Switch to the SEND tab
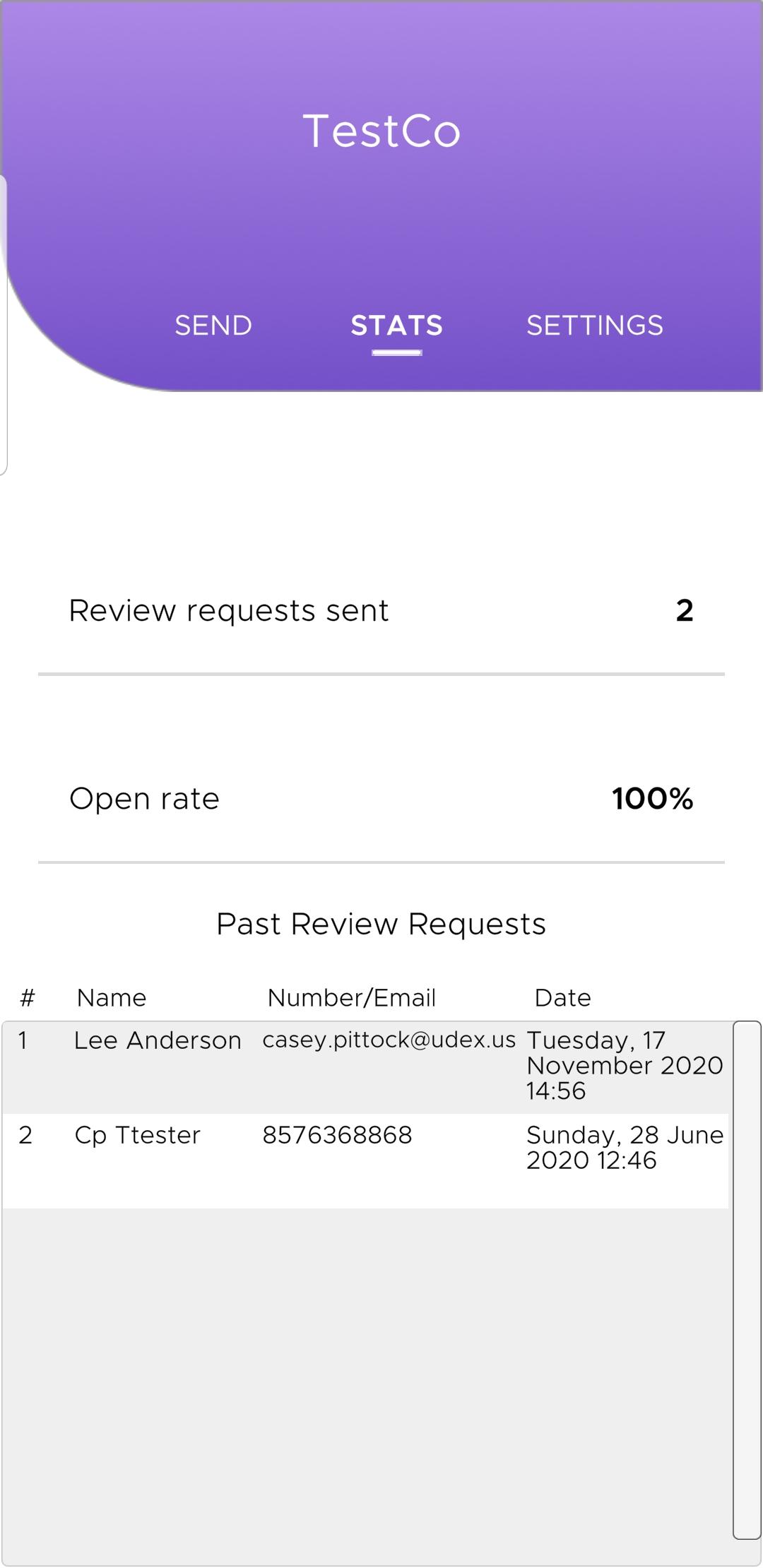The width and height of the screenshot is (763, 1568). (213, 326)
